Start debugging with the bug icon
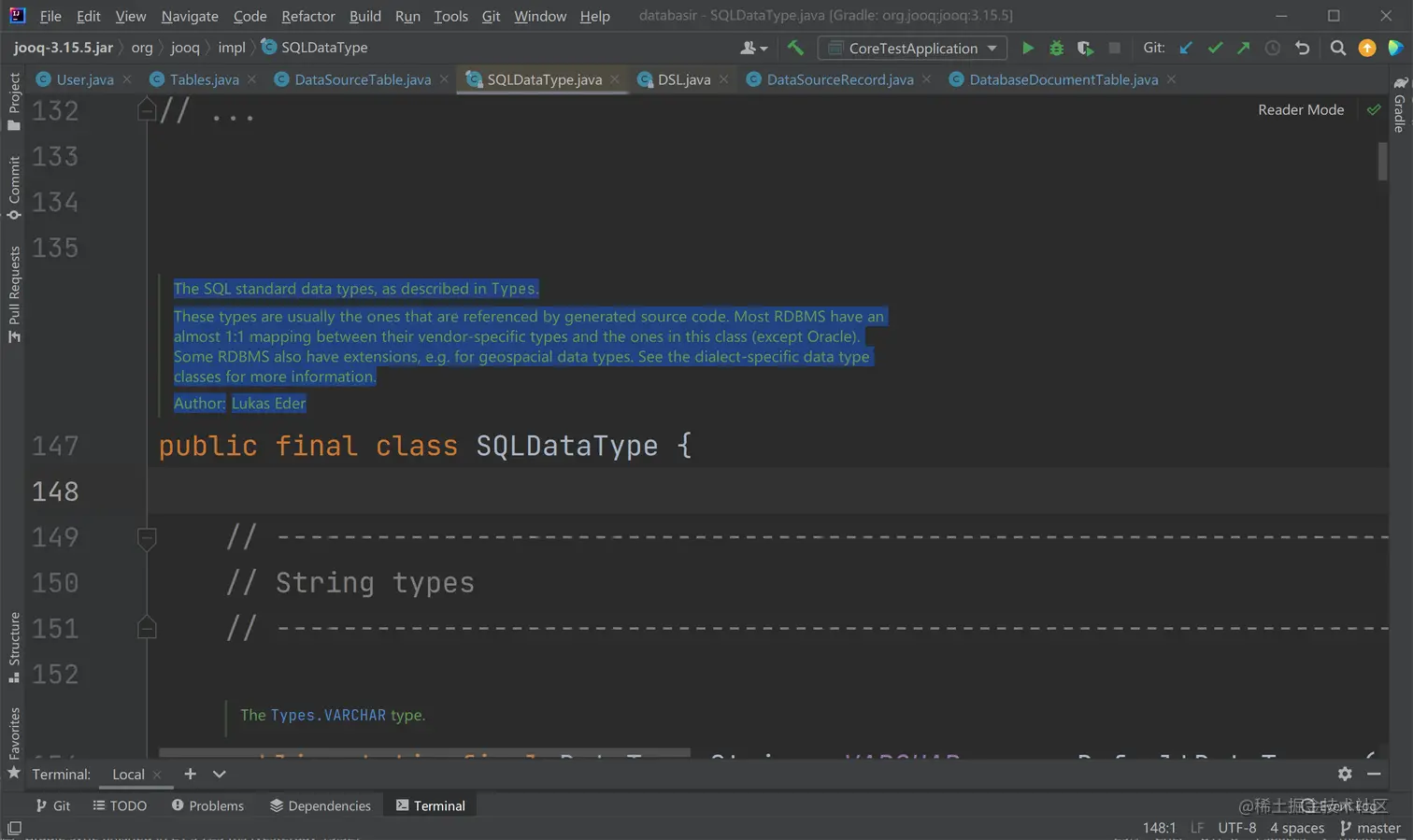The height and width of the screenshot is (840, 1413). [x=1056, y=48]
